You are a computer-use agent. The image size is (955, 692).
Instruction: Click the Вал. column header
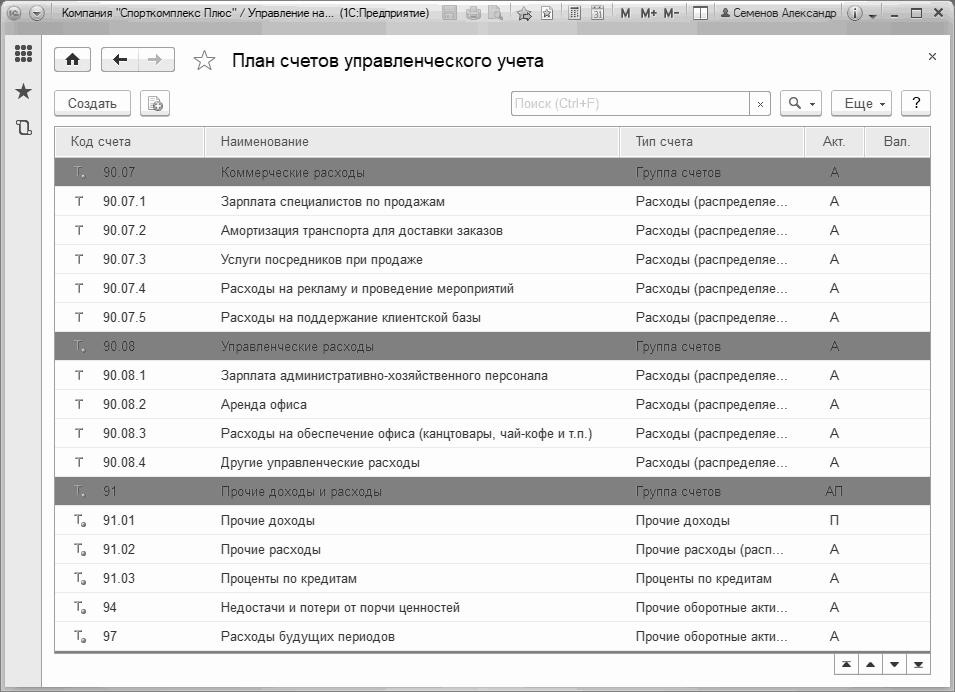coord(897,141)
